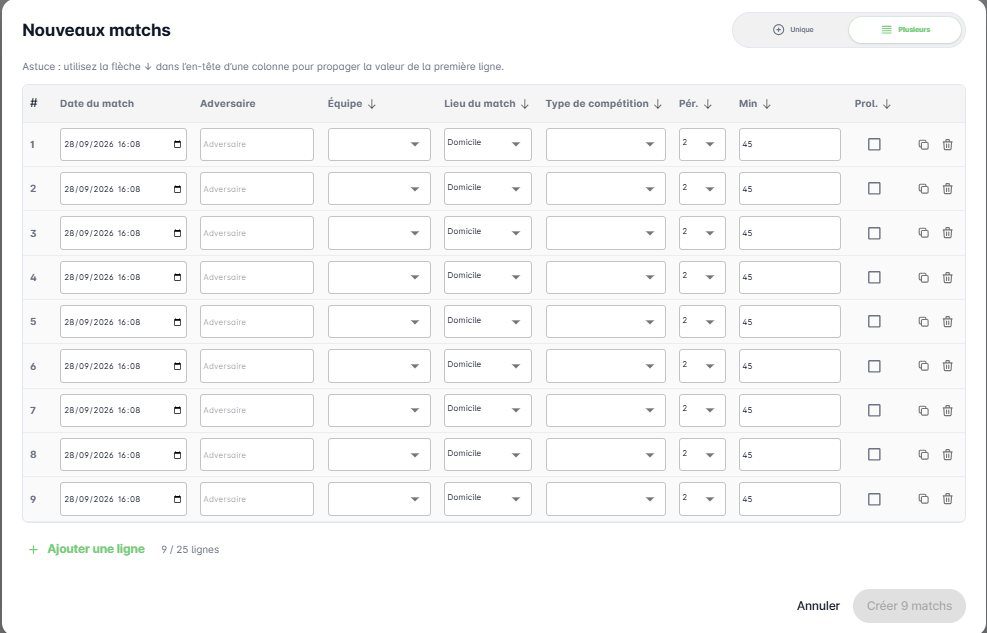Viewport: 987px width, 633px height.
Task: Delete row 3 with trash icon
Action: coord(947,233)
